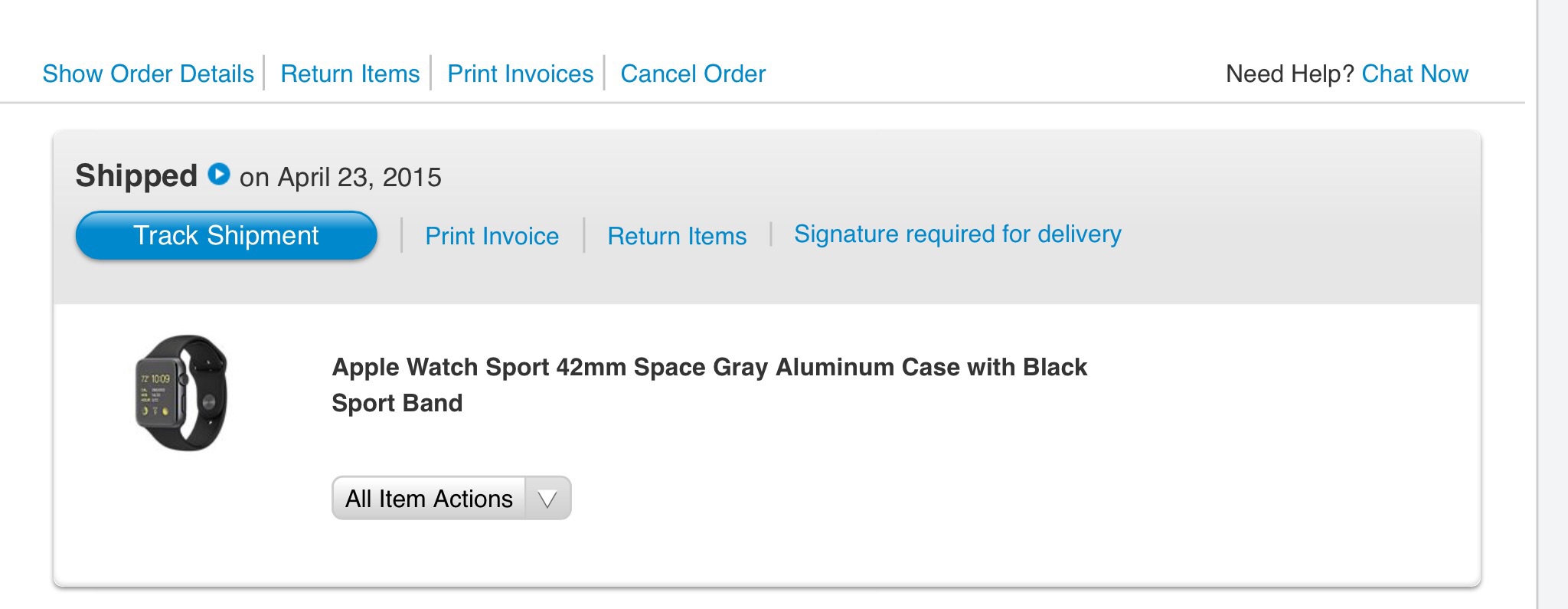Click the bold Shipped status heading
Viewport: 1568px width, 609px height.
coord(136,176)
